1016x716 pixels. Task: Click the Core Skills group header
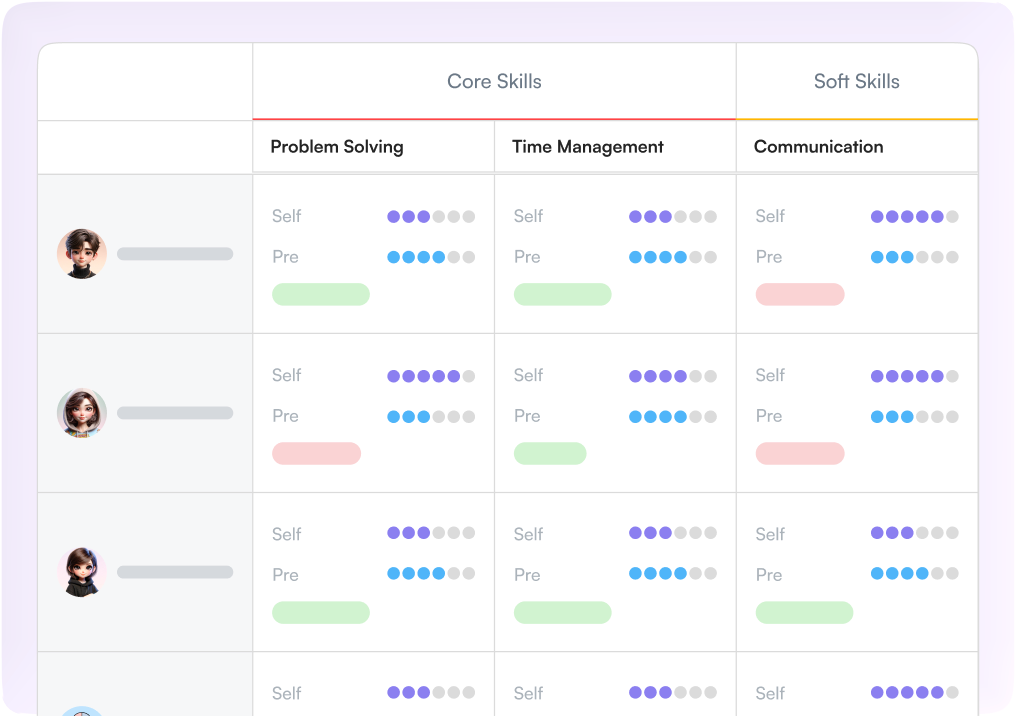click(x=494, y=82)
